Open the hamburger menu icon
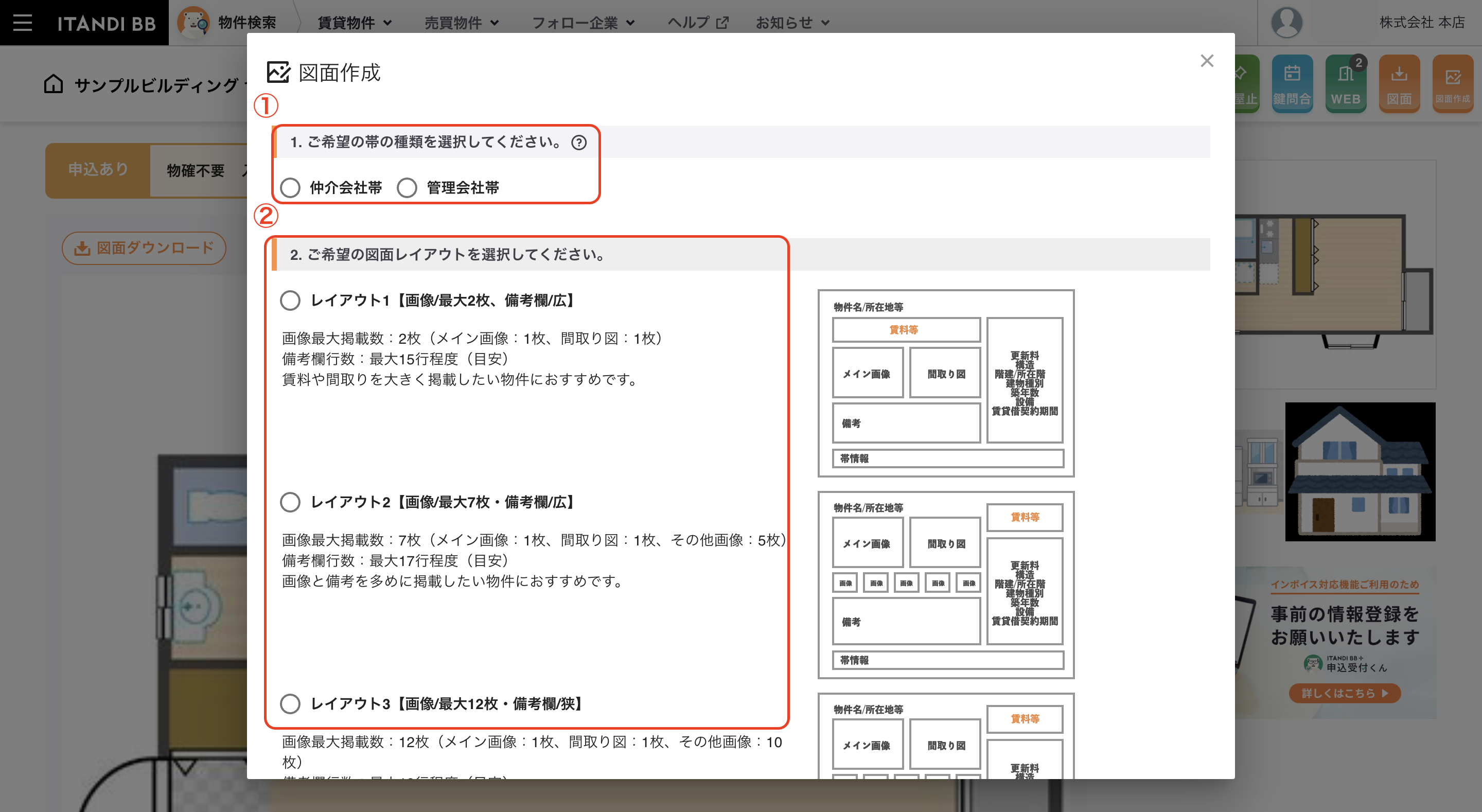The height and width of the screenshot is (812, 1482). pos(23,23)
